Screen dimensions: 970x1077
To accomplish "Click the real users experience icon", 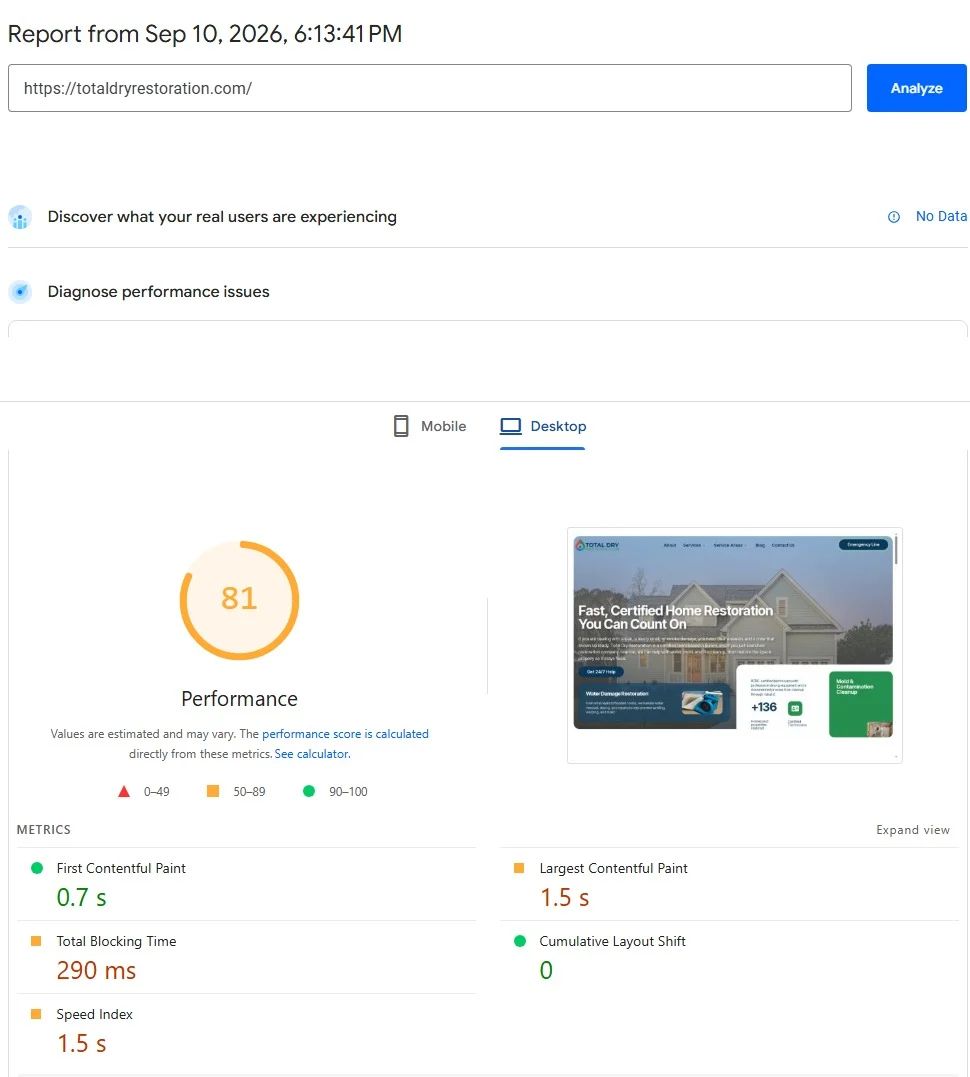I will 21,217.
